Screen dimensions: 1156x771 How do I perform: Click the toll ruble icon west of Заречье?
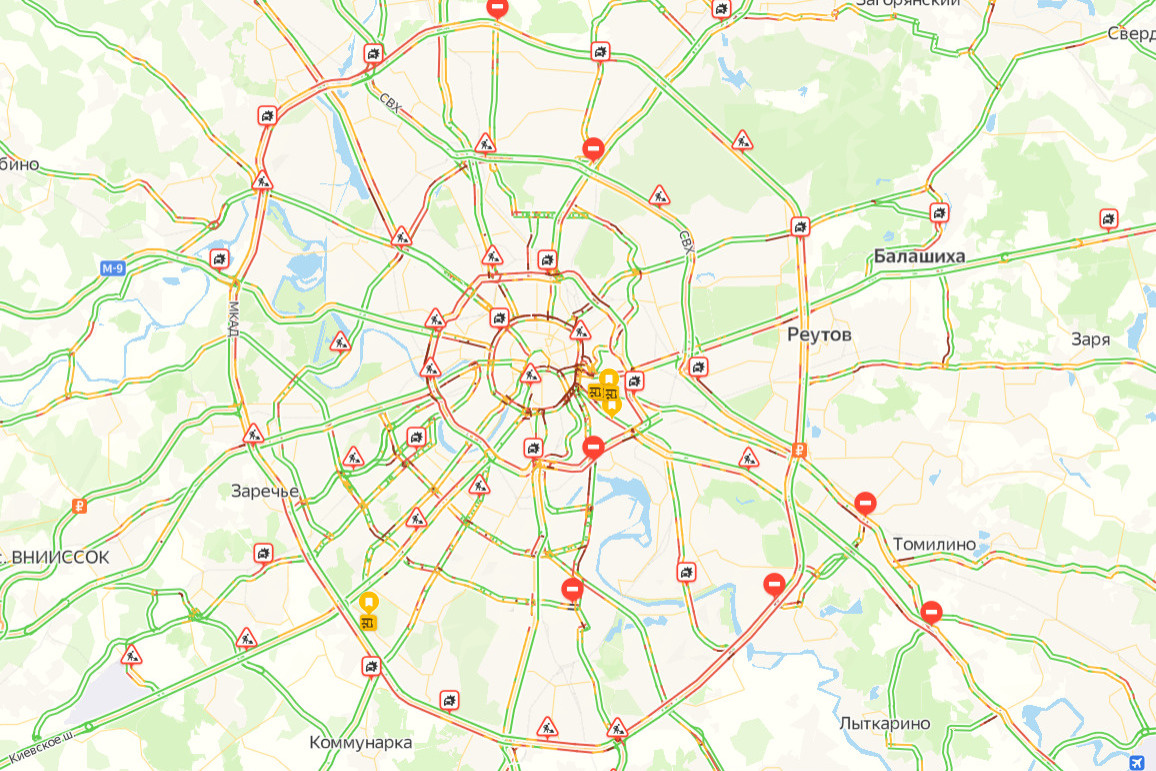[80, 506]
